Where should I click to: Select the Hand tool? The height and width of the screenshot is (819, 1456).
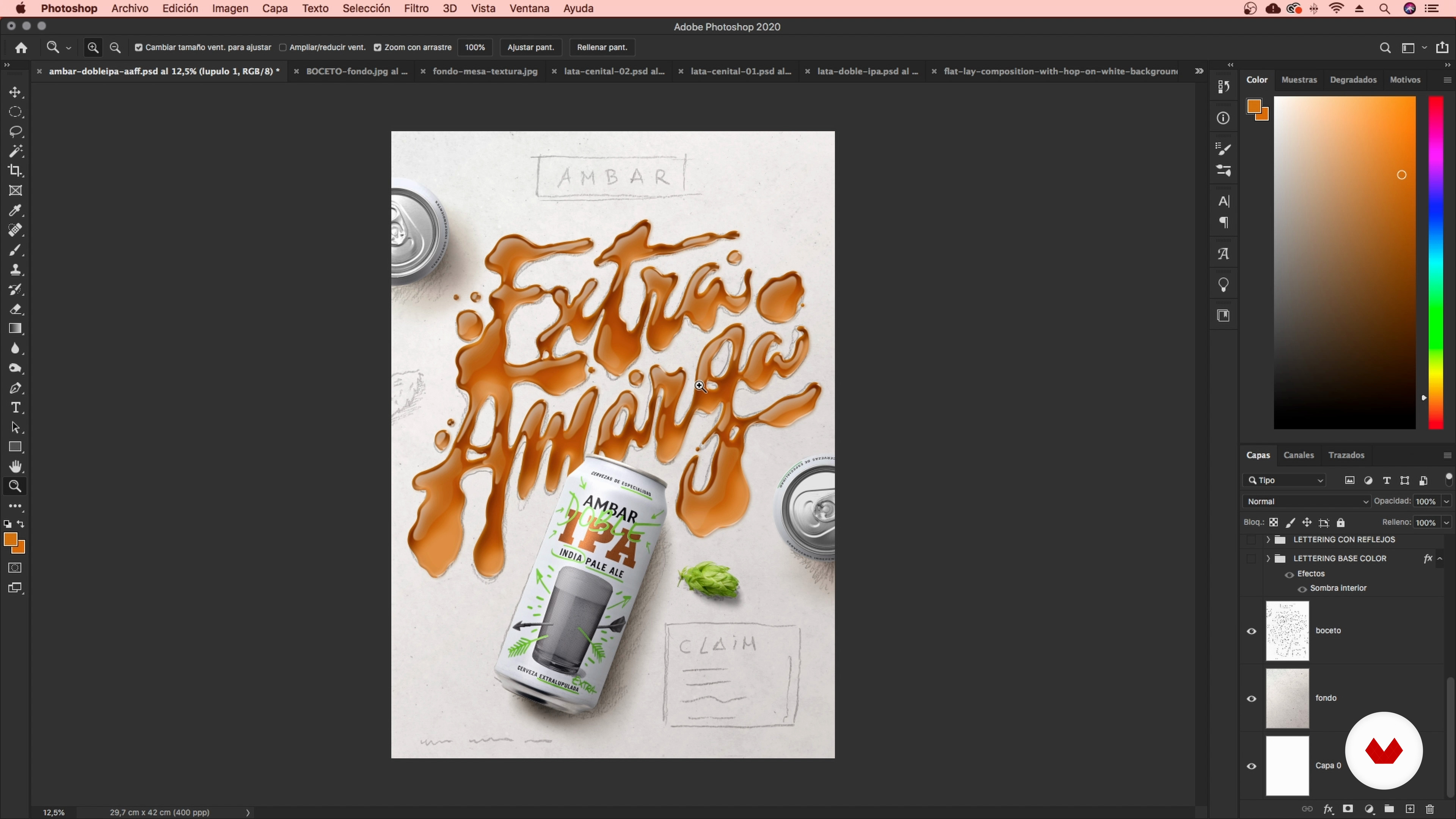(15, 466)
